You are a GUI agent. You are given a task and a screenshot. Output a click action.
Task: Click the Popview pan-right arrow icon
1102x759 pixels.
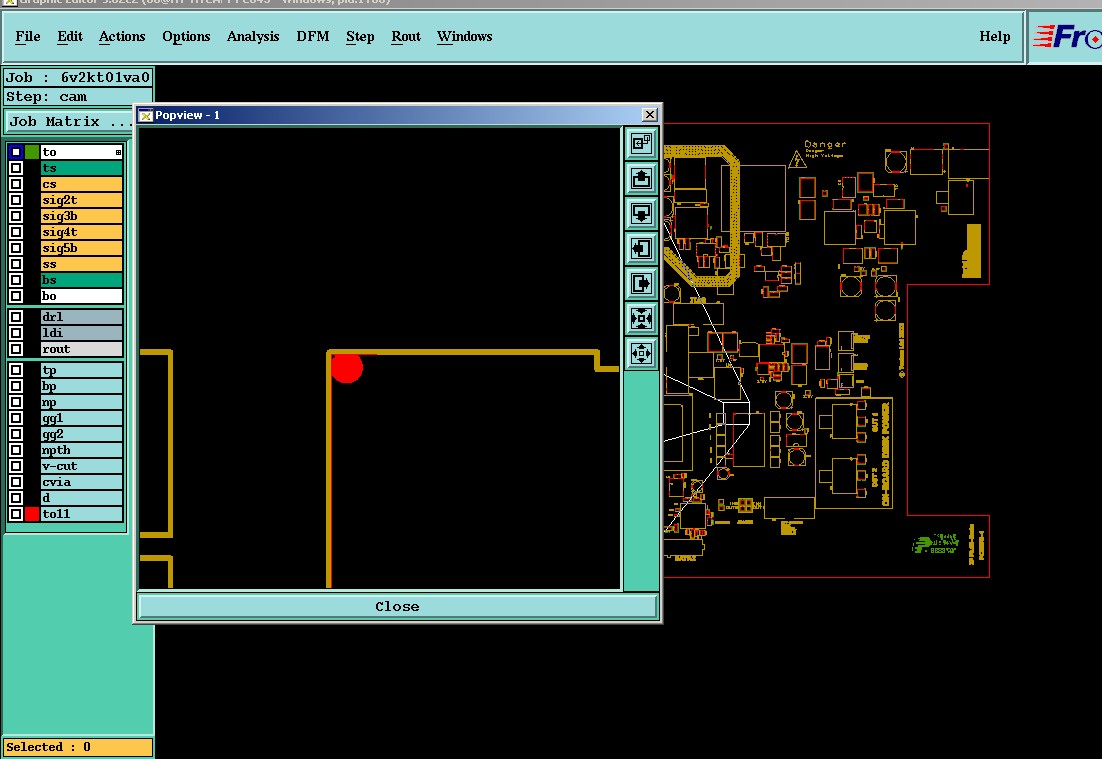pos(641,283)
